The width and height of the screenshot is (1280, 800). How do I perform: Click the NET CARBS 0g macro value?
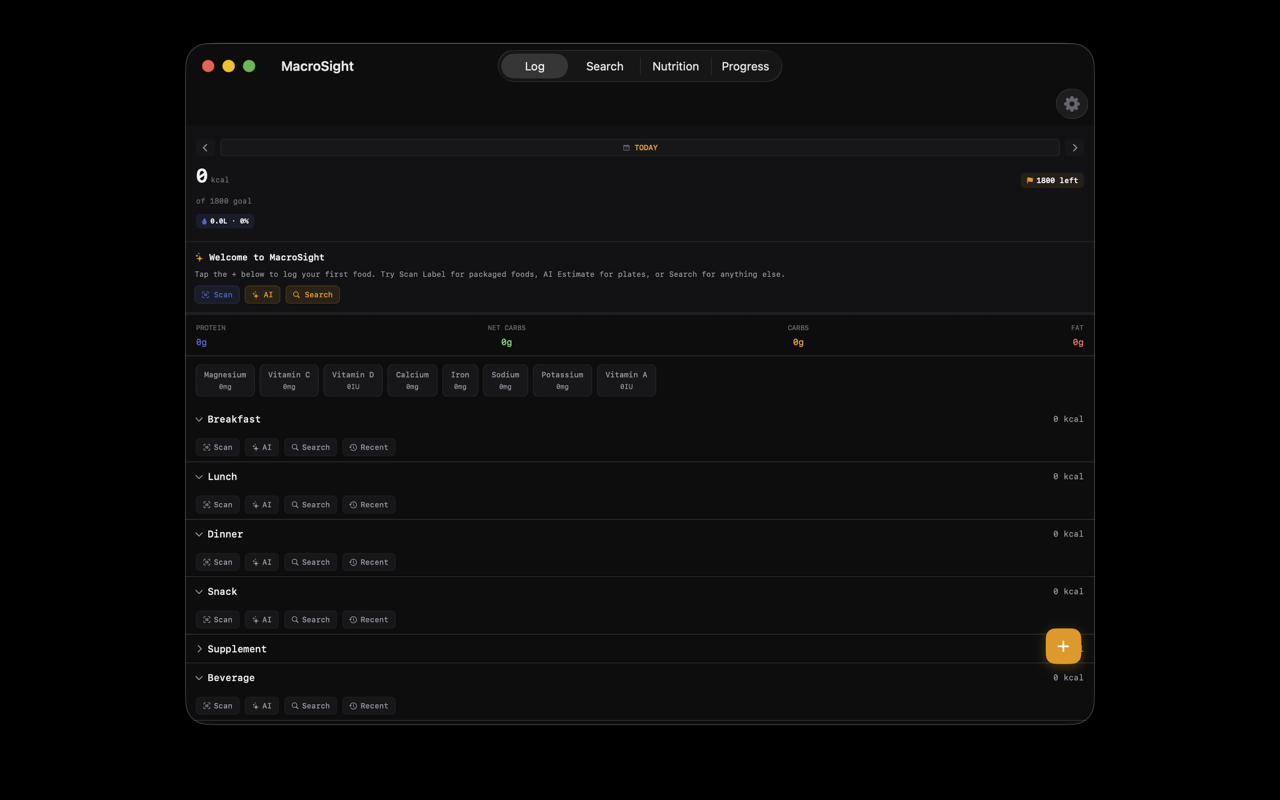tap(506, 342)
